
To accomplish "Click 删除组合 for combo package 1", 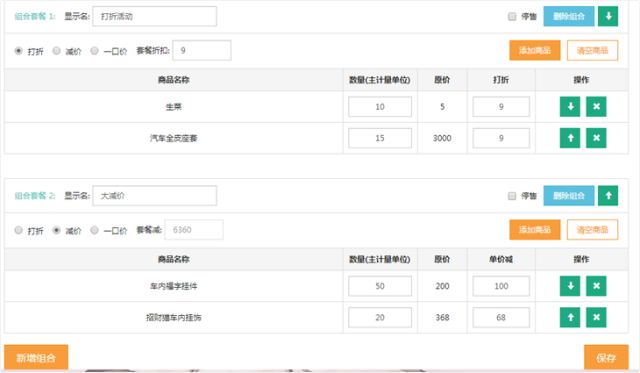I will 569,16.
